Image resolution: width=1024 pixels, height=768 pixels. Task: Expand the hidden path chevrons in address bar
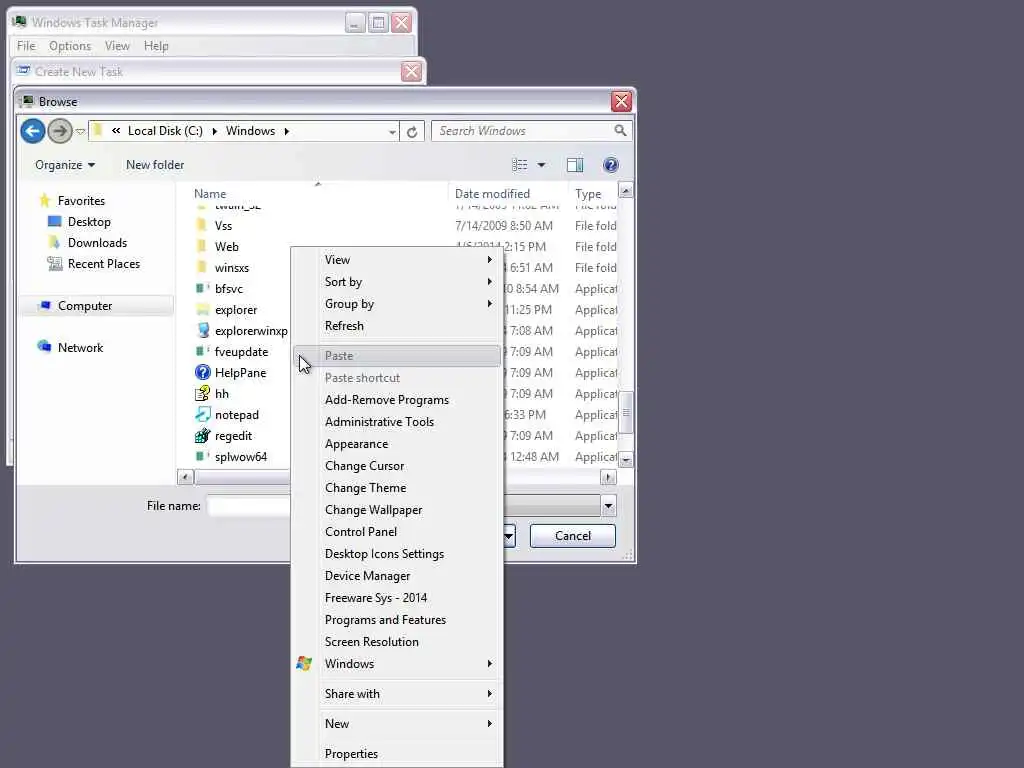tap(116, 131)
